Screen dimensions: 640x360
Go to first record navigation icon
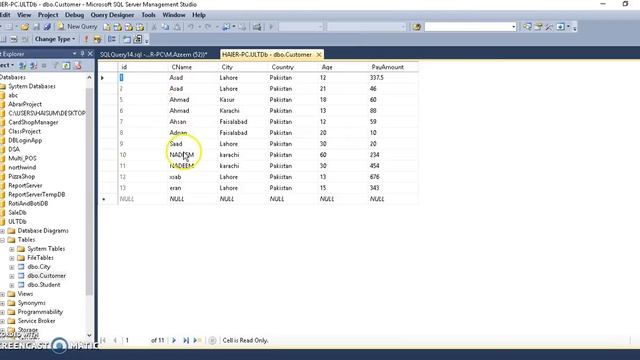pyautogui.click(x=103, y=340)
